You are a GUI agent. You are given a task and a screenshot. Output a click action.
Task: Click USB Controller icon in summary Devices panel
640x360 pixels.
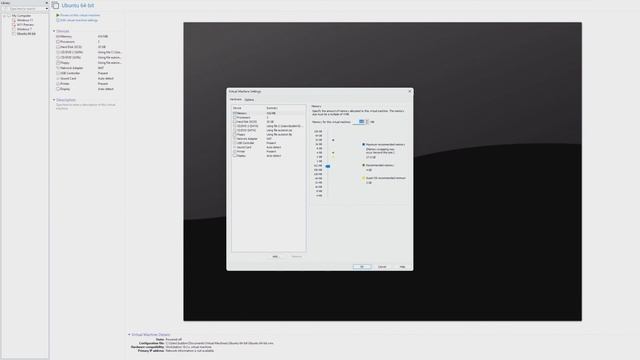[58, 73]
